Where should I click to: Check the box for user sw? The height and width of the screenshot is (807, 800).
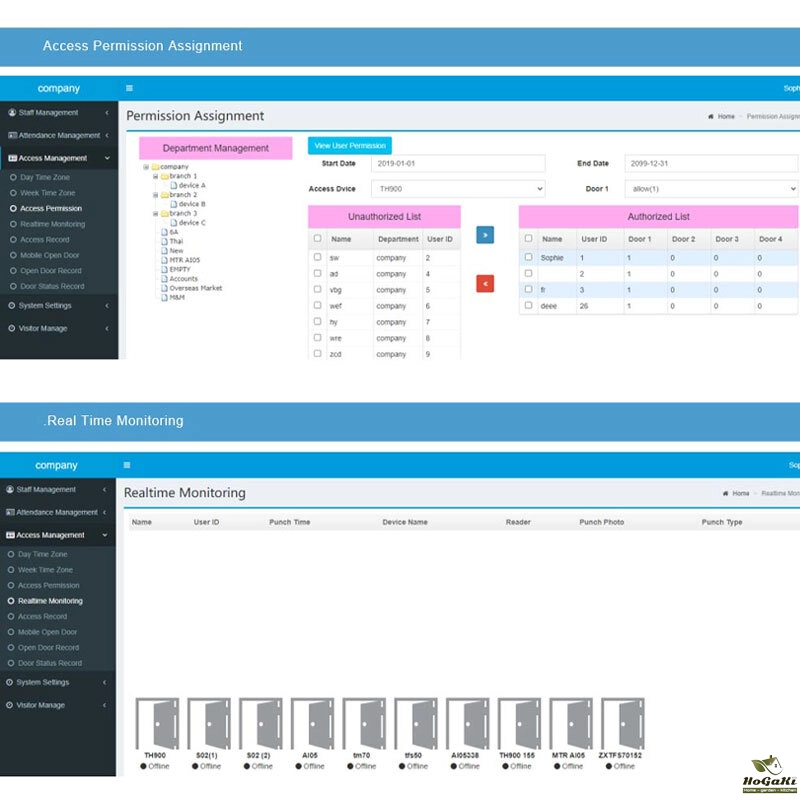click(318, 257)
